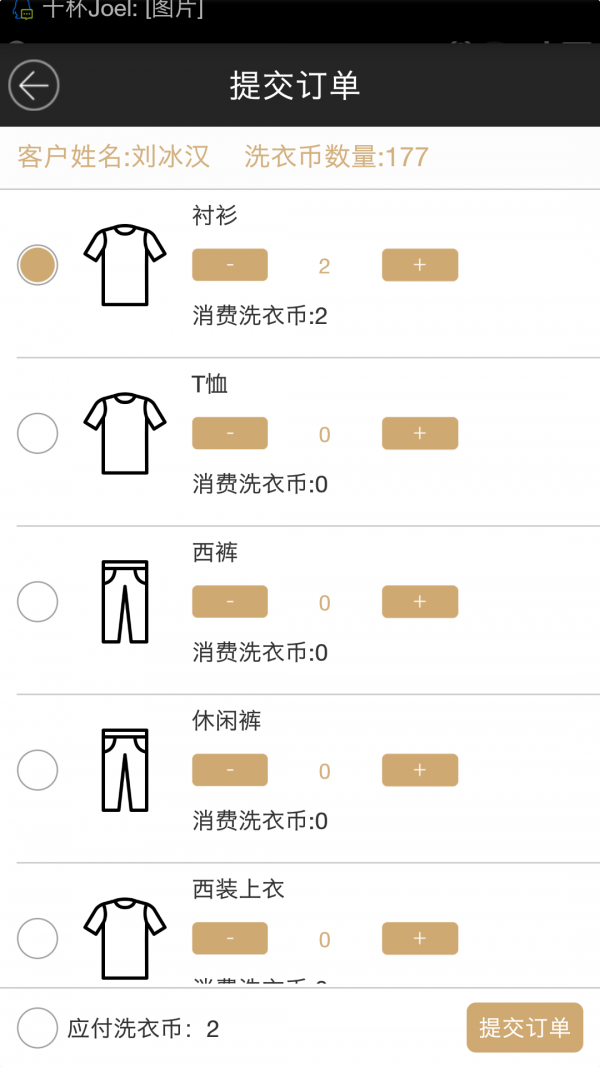Select the 西裤 radio button

coord(38,601)
